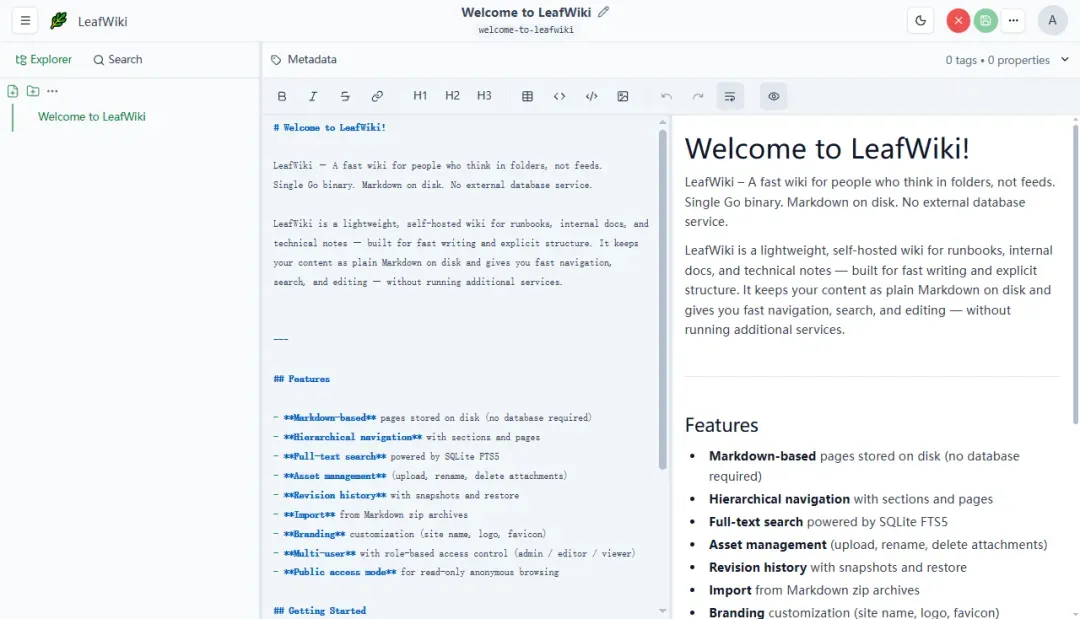Viewport: 1080px width, 619px height.
Task: Insert a code block
Action: click(x=591, y=96)
